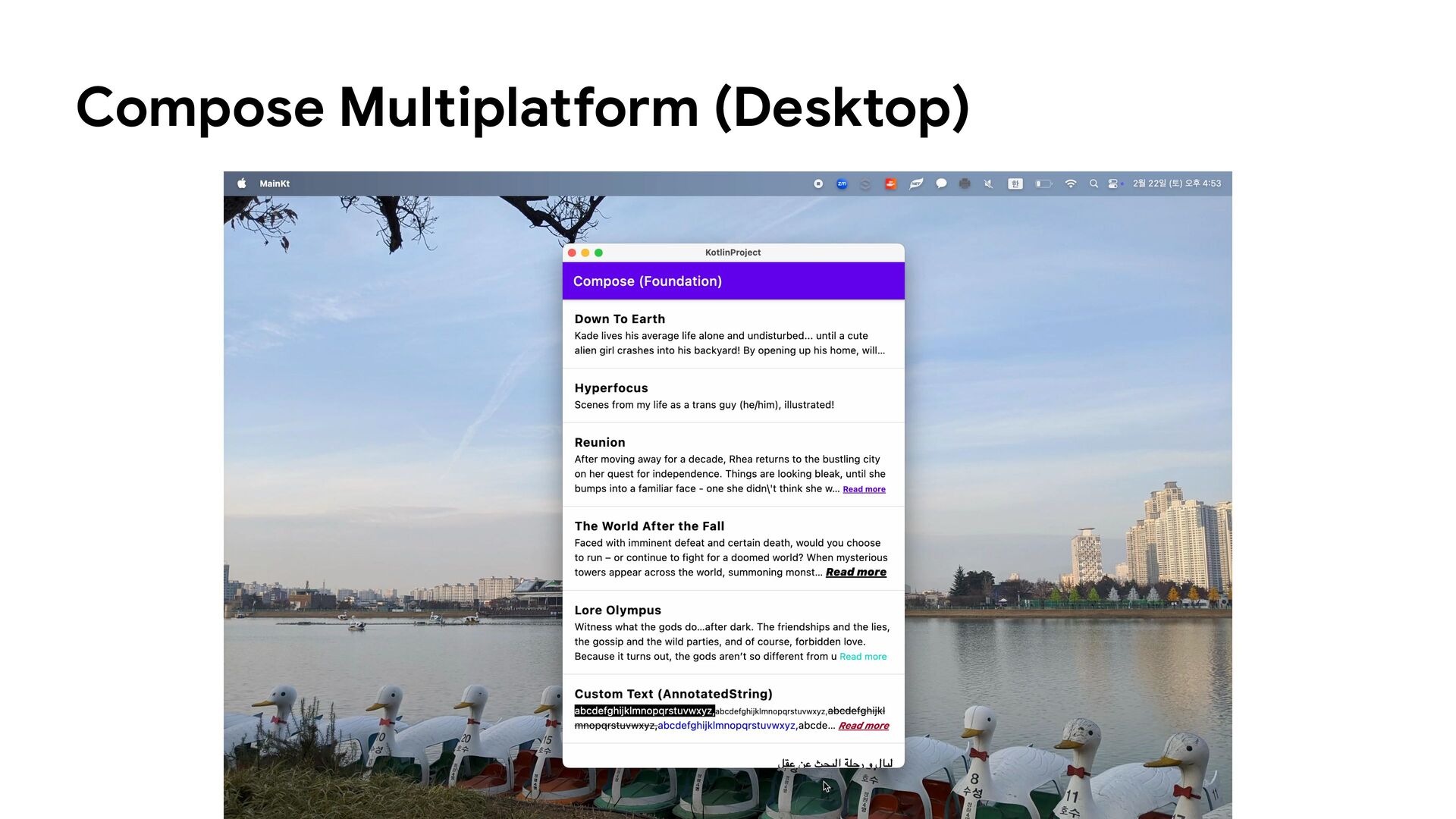Open Control Center from the menu bar
This screenshot has width=1456, height=819.
(x=1113, y=184)
